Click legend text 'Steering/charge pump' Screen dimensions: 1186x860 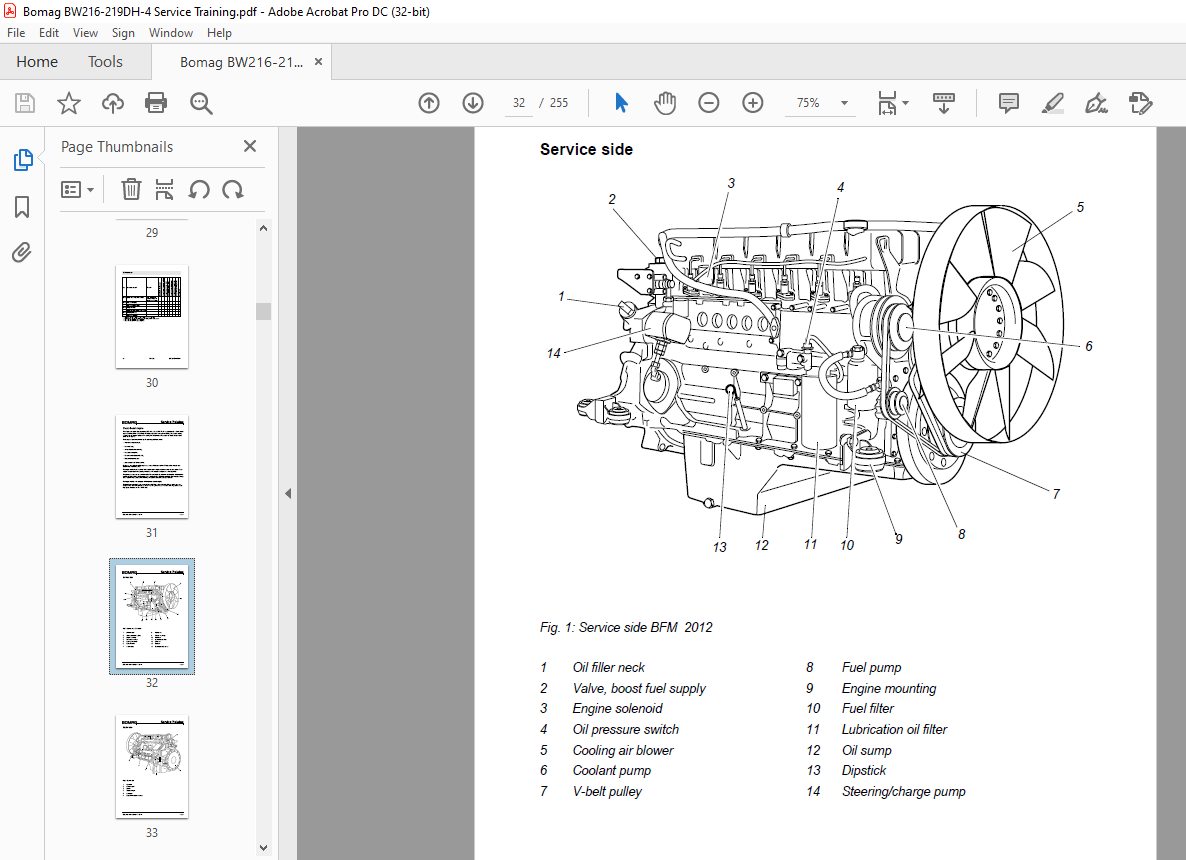(x=903, y=791)
